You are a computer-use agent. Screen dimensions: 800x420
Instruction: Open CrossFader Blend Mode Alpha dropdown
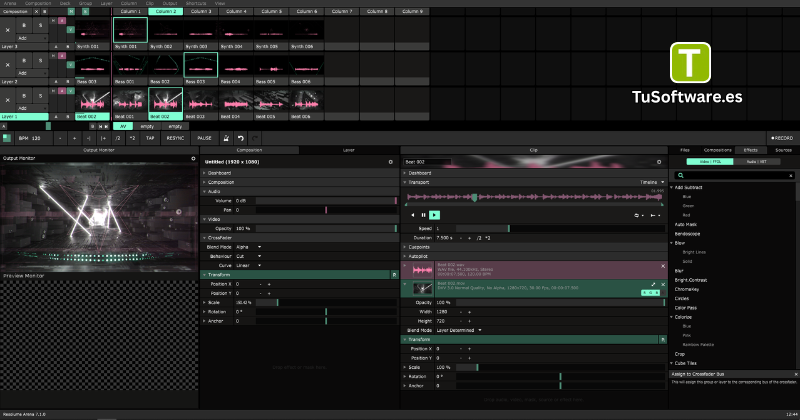tap(248, 247)
